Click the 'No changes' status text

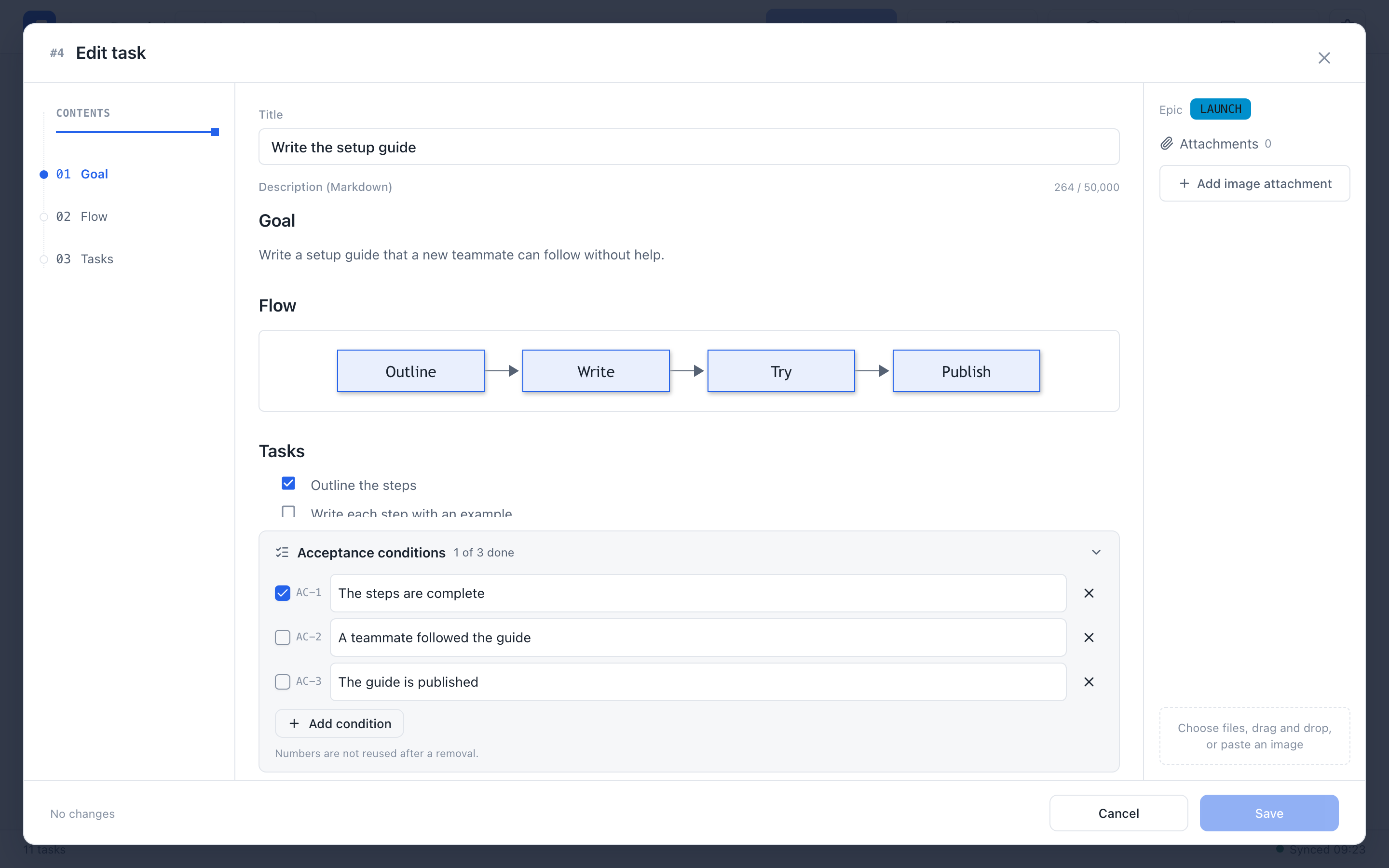[82, 814]
